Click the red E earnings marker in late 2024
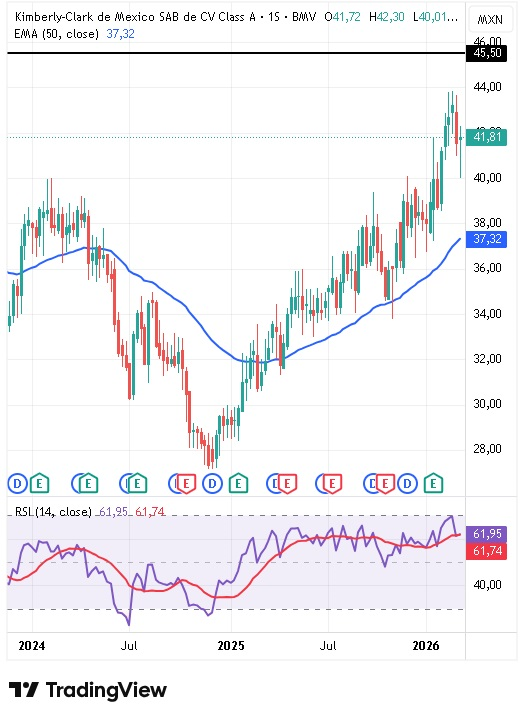527x707 pixels. [186, 484]
